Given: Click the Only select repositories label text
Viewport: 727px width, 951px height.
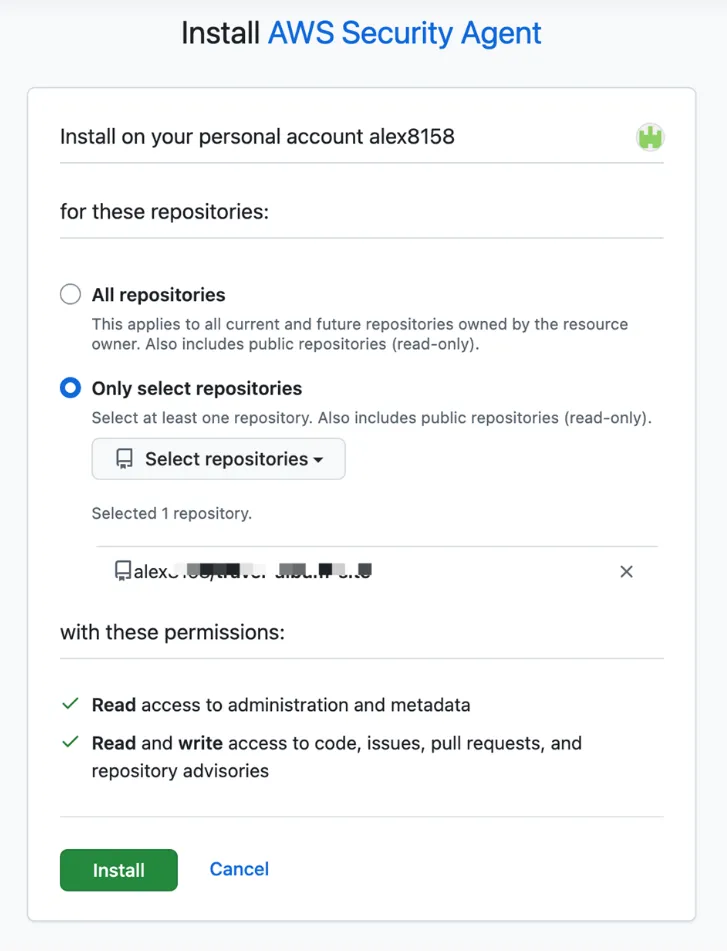Looking at the screenshot, I should pos(197,388).
